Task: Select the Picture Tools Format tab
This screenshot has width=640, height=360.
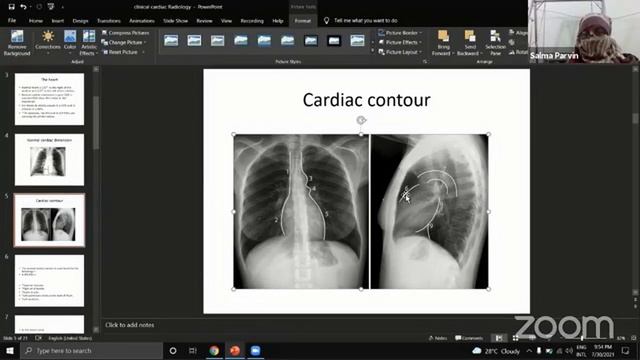Action: tap(302, 21)
